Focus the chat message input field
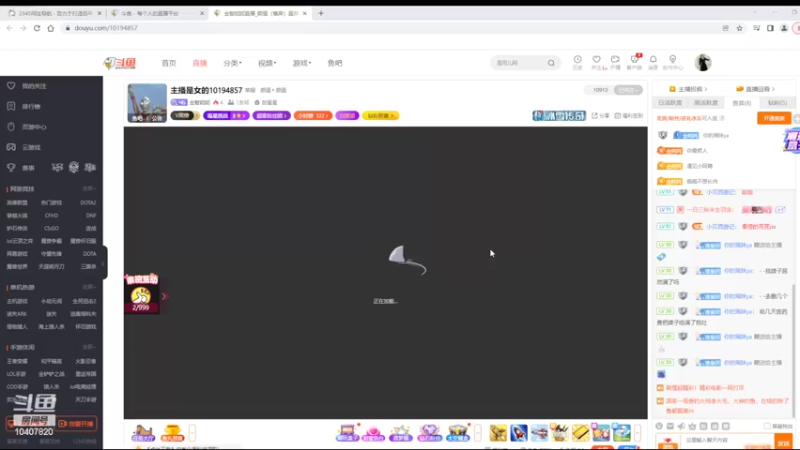This screenshot has height=450, width=800. click(x=728, y=440)
